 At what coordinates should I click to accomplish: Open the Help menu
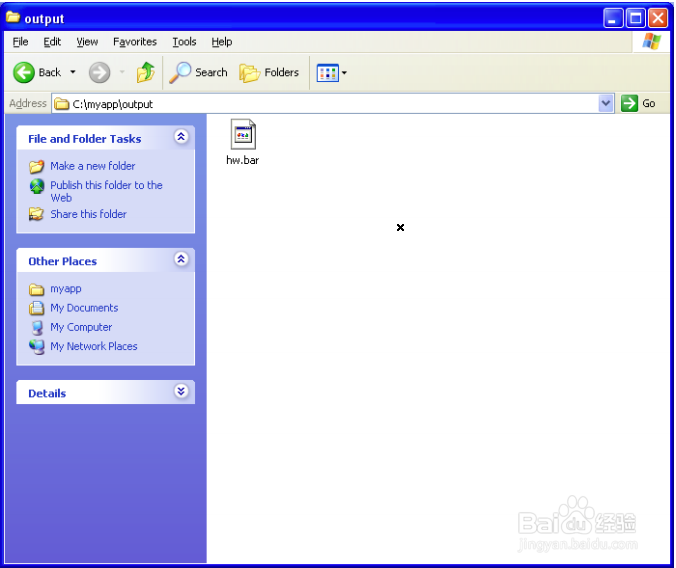222,42
